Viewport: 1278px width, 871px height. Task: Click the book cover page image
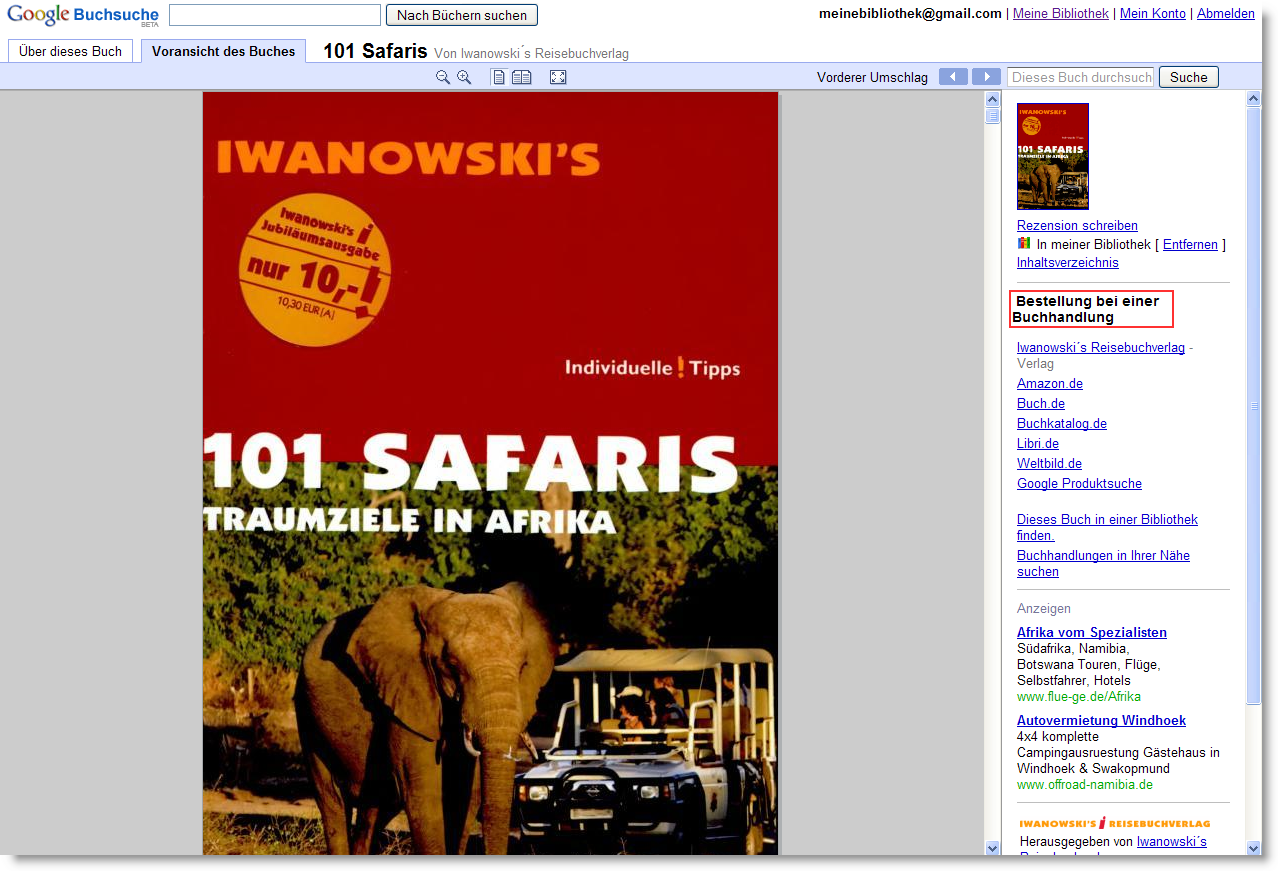[x=490, y=473]
